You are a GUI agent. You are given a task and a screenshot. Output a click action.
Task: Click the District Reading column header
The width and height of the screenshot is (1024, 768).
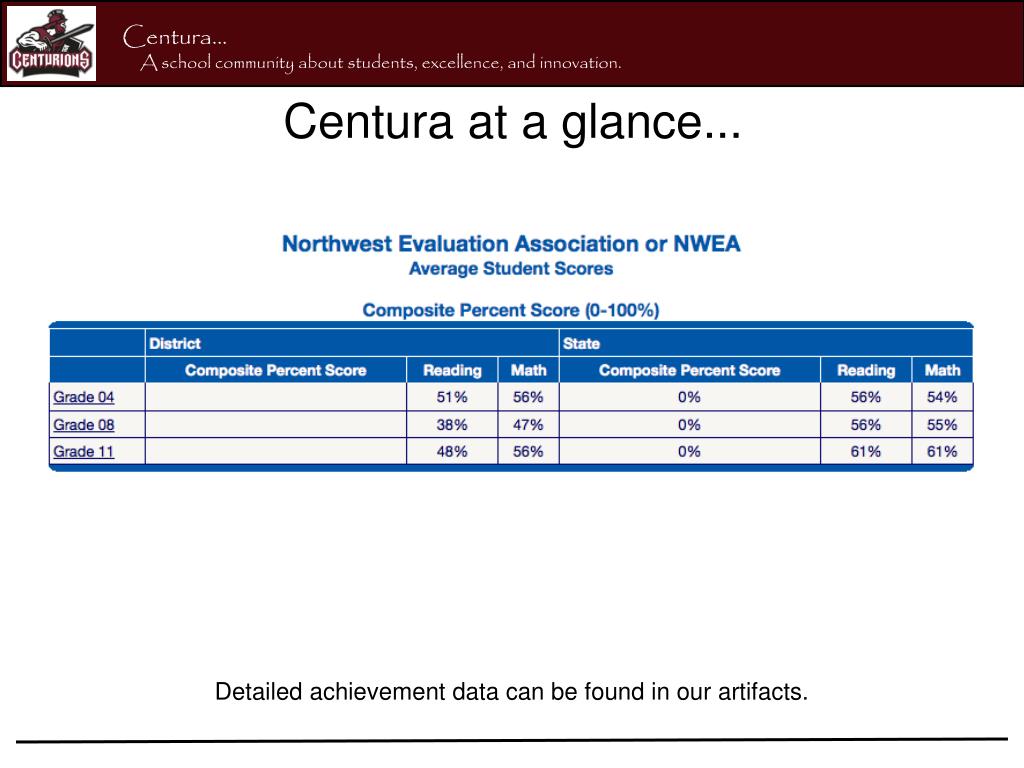pyautogui.click(x=452, y=370)
